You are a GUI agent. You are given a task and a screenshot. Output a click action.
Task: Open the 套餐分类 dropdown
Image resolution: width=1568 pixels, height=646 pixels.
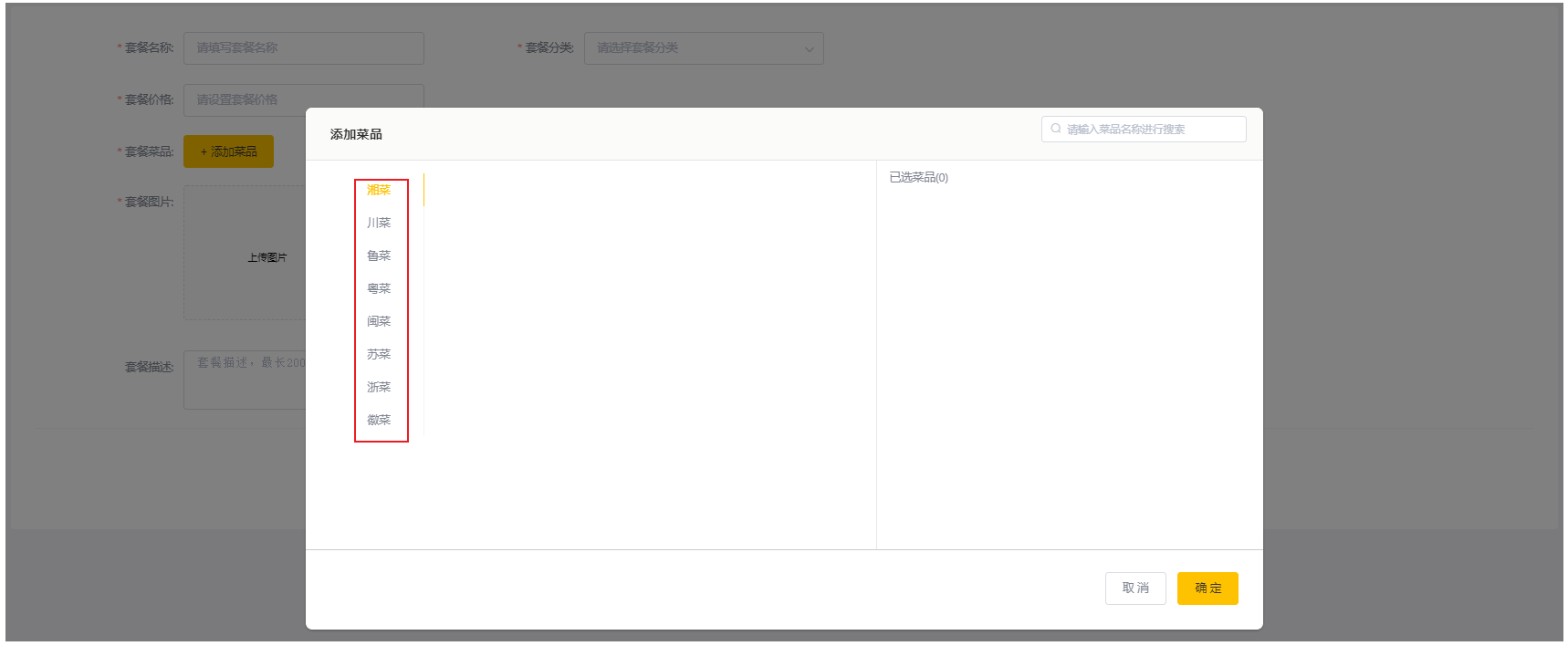pos(694,48)
